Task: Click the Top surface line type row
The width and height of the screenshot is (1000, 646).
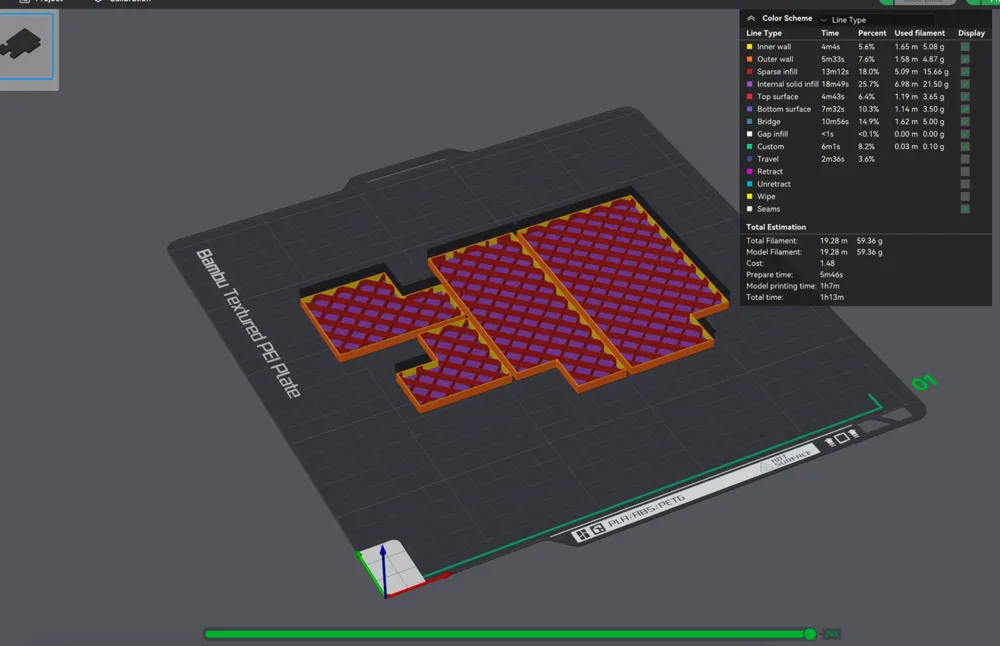Action: click(778, 97)
